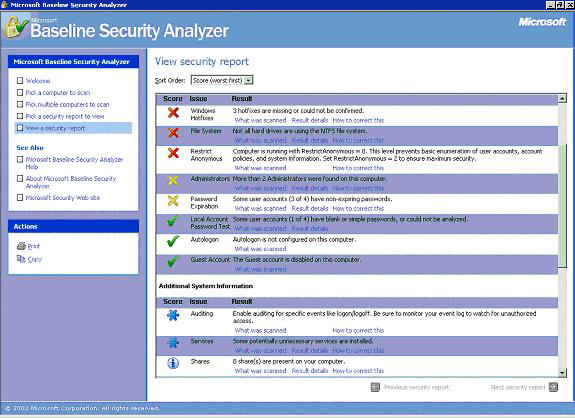
Task: Click the Previous security report arrow icon
Action: pos(375,387)
